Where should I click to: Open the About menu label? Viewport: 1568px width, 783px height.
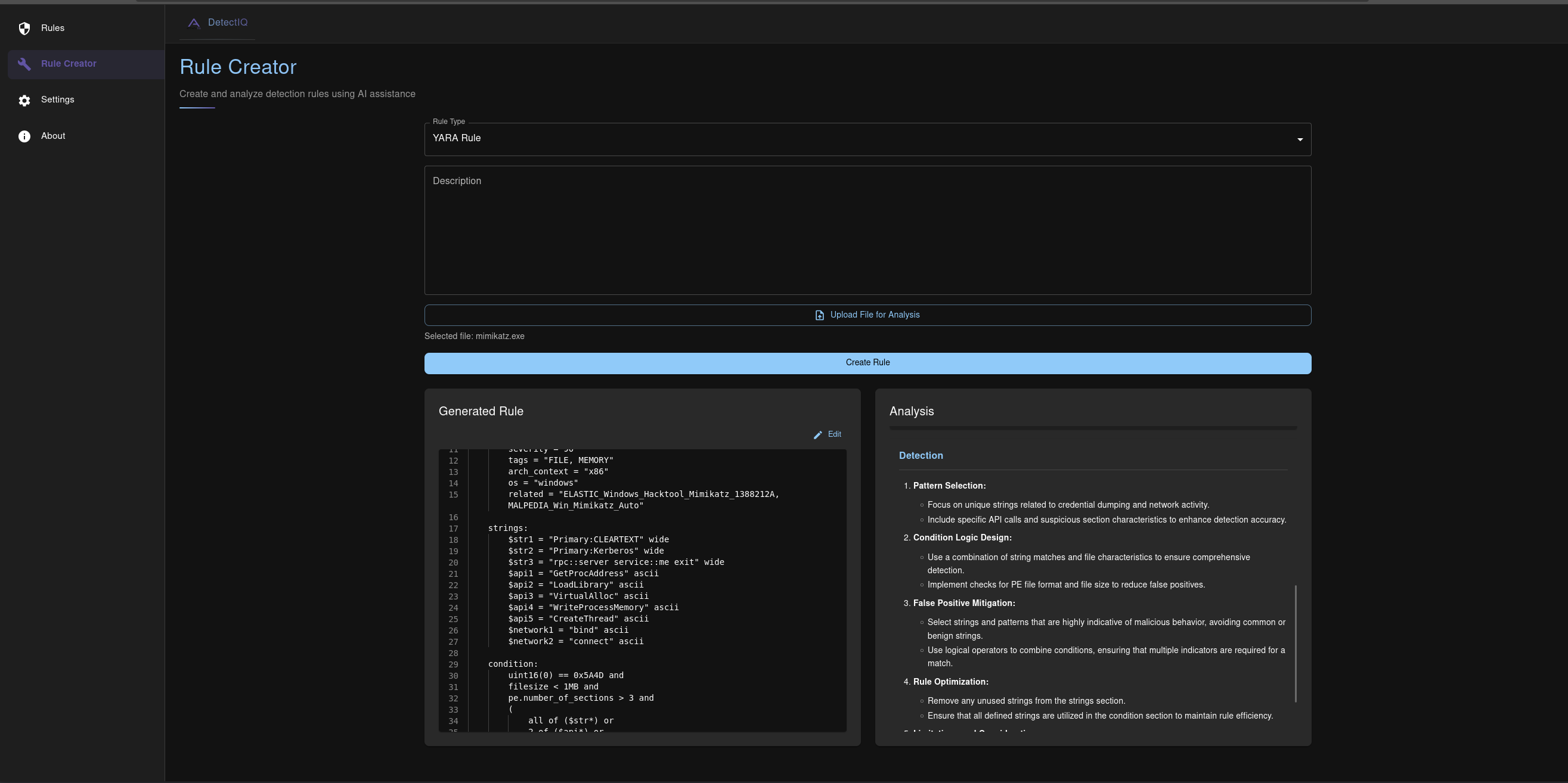pyautogui.click(x=53, y=136)
